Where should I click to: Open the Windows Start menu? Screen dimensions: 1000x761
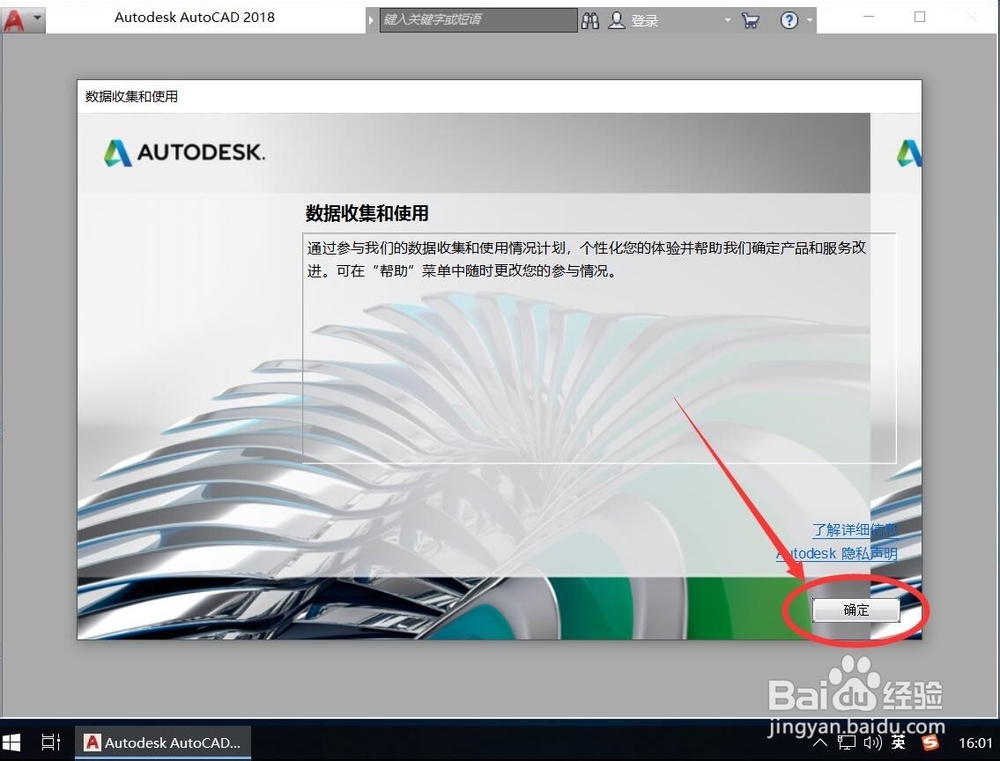tap(12, 742)
